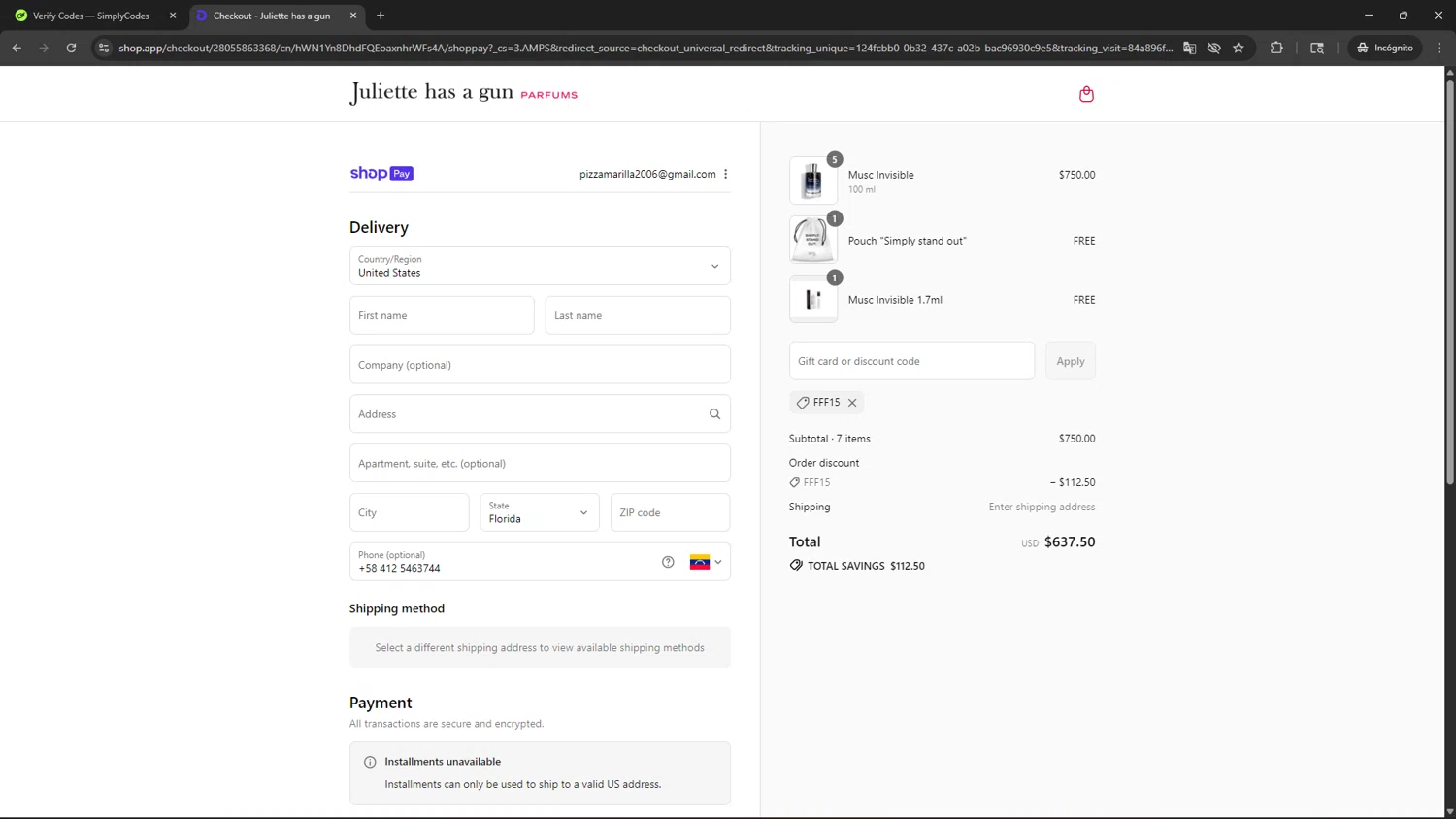Screen dimensions: 1456x819
Task: Click the browser forward arrow
Action: (x=44, y=48)
